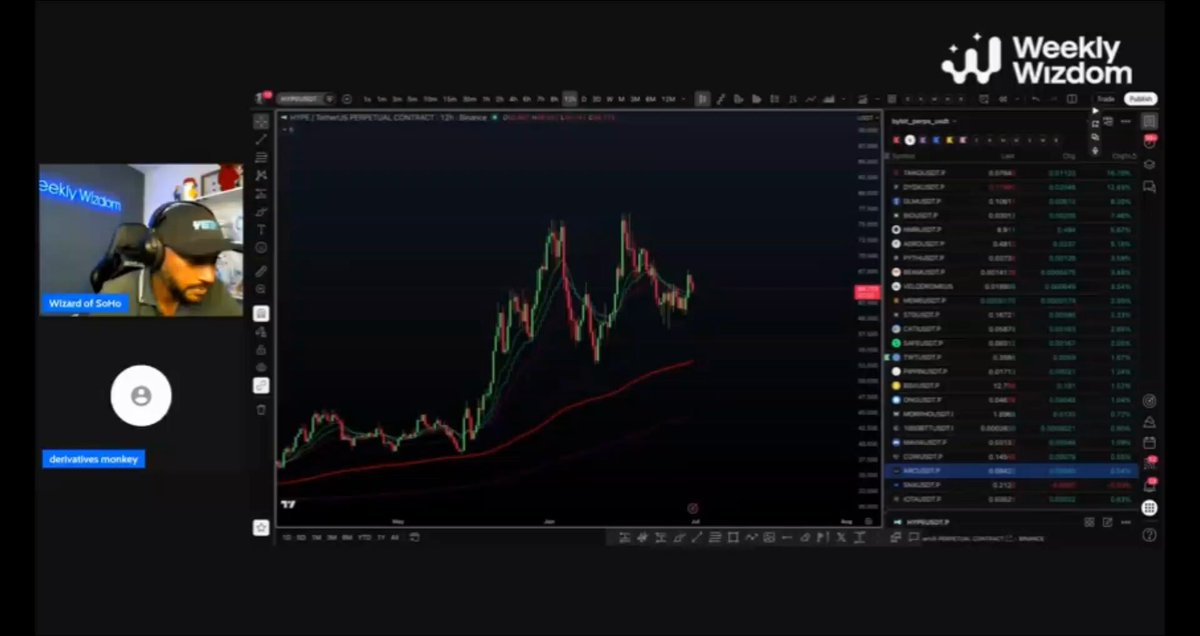Viewport: 1200px width, 636px height.
Task: Click the Wizard of SoHo webcam feed
Action: click(141, 240)
